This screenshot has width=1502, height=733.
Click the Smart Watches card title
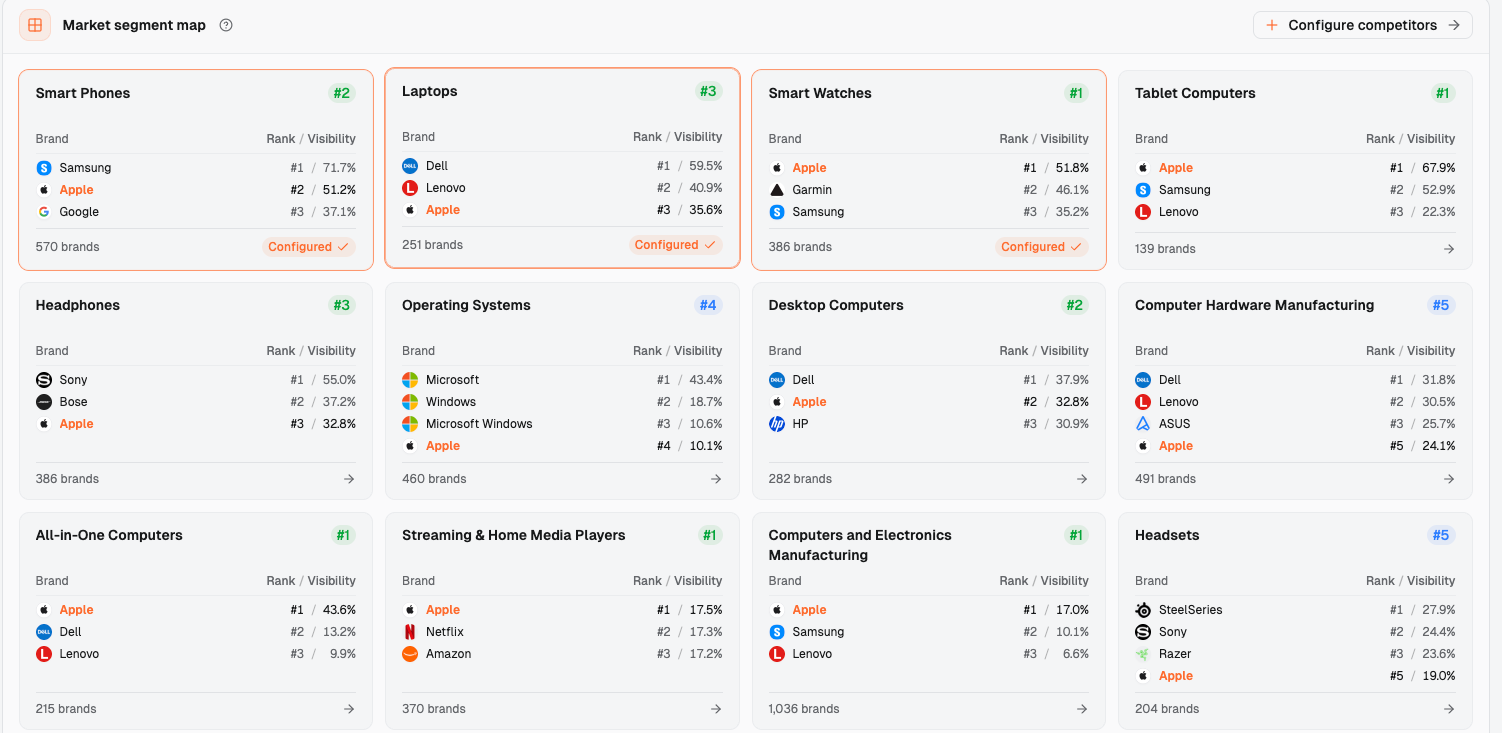[820, 93]
